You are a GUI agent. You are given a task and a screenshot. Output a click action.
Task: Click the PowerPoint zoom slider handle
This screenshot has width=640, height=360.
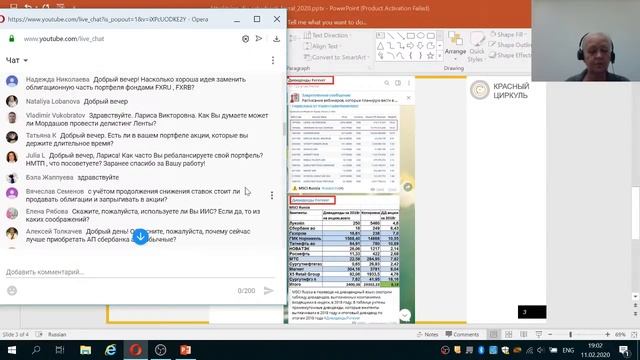[571, 334]
